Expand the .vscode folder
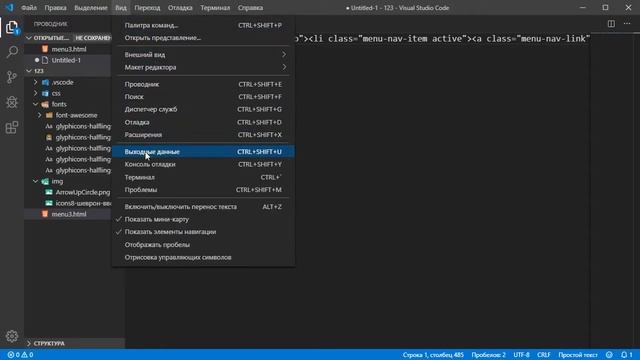Viewport: 640px width, 360px height. point(36,82)
